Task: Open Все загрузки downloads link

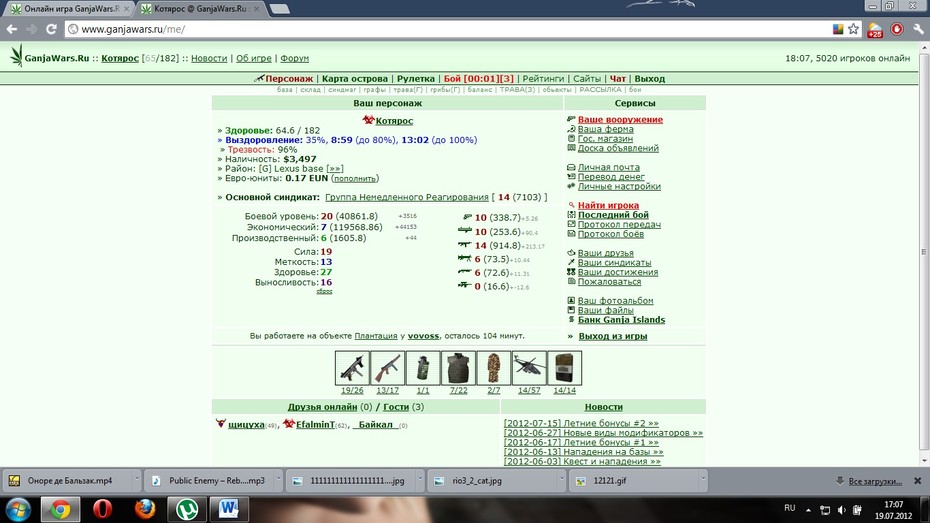Action: pyautogui.click(x=875, y=481)
